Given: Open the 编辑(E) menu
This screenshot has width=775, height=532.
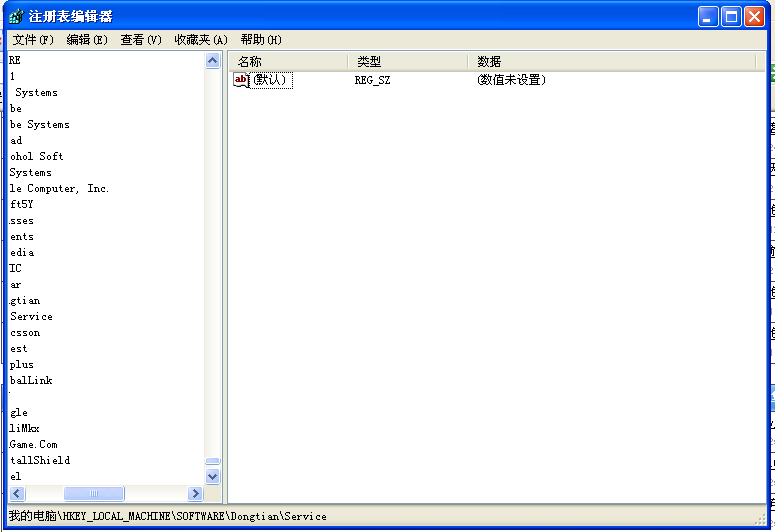Looking at the screenshot, I should coord(87,40).
